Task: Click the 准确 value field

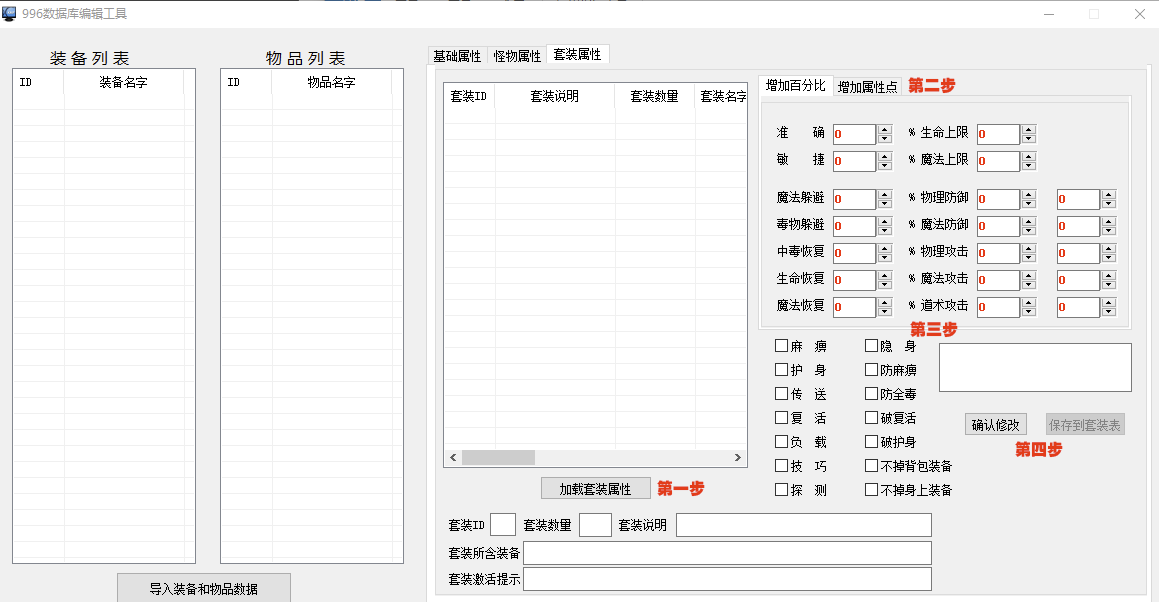Action: pyautogui.click(x=854, y=134)
